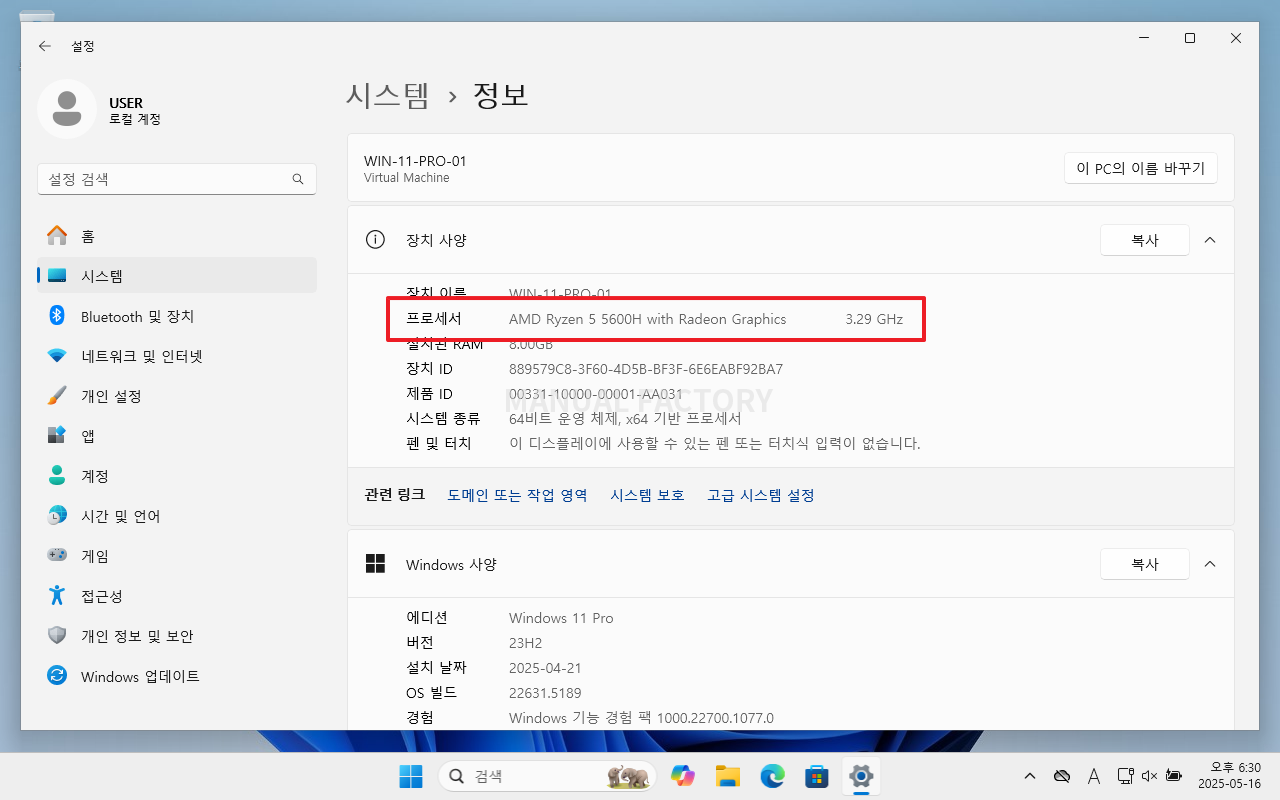Click the Windows Start button

[411, 775]
